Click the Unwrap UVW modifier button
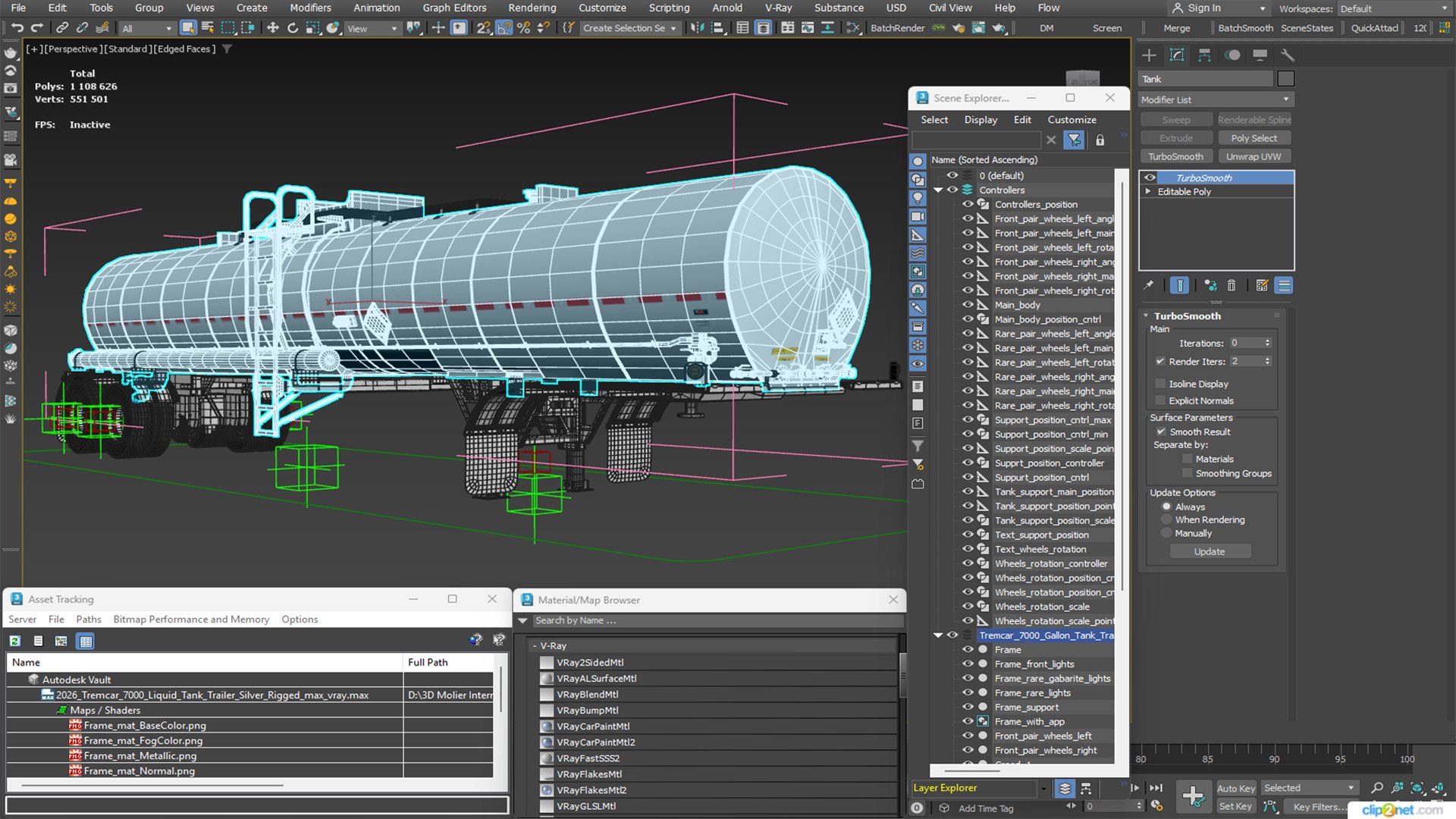 (1254, 157)
